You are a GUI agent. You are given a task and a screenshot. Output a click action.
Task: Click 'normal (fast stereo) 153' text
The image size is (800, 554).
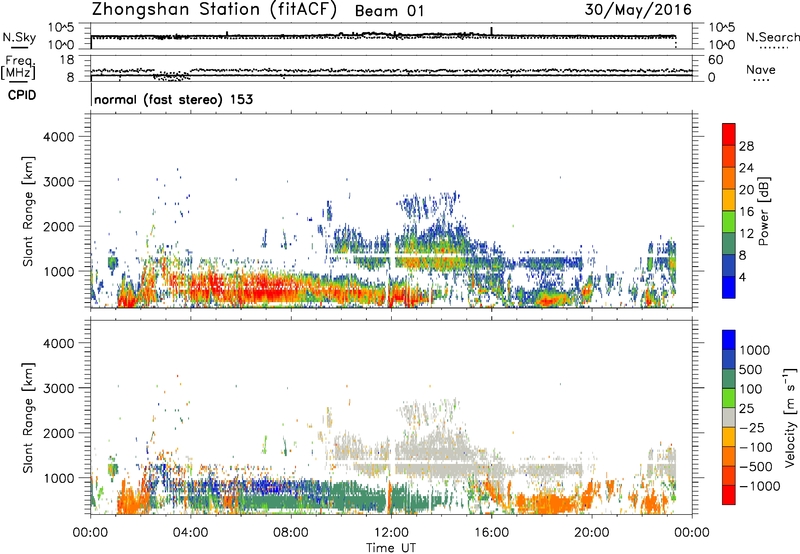pyautogui.click(x=173, y=99)
